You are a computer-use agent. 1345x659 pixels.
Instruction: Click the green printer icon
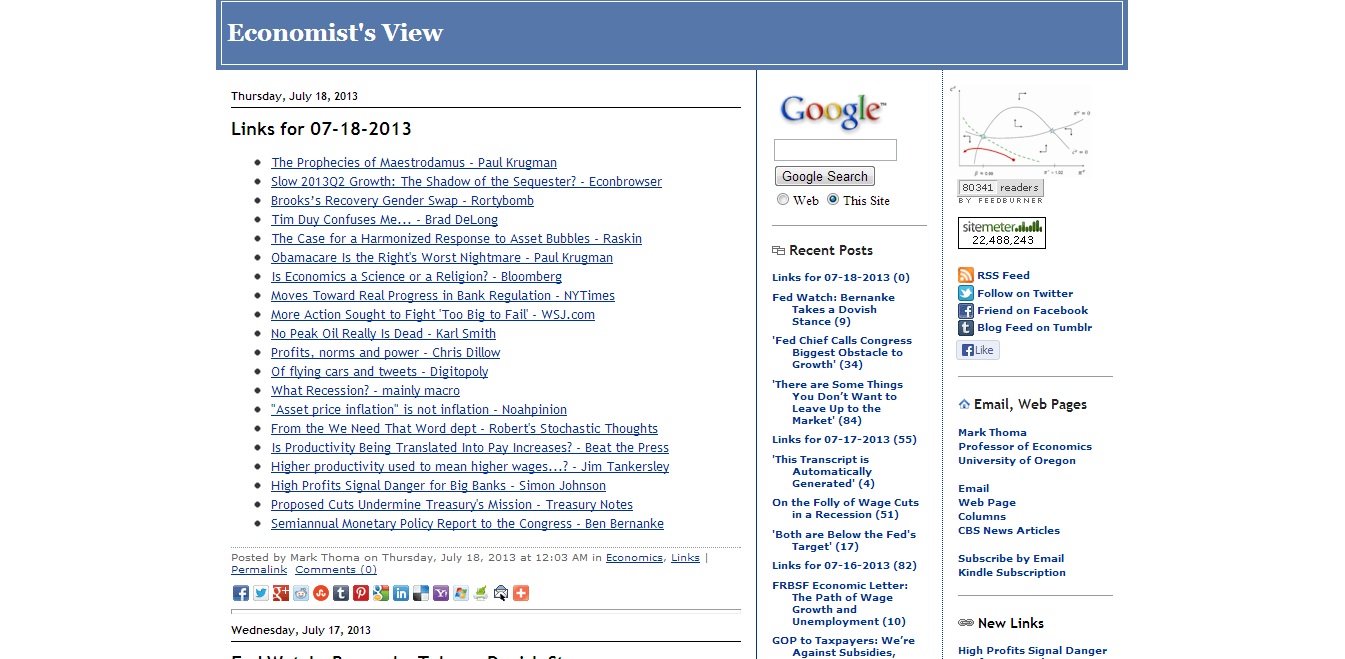[481, 593]
